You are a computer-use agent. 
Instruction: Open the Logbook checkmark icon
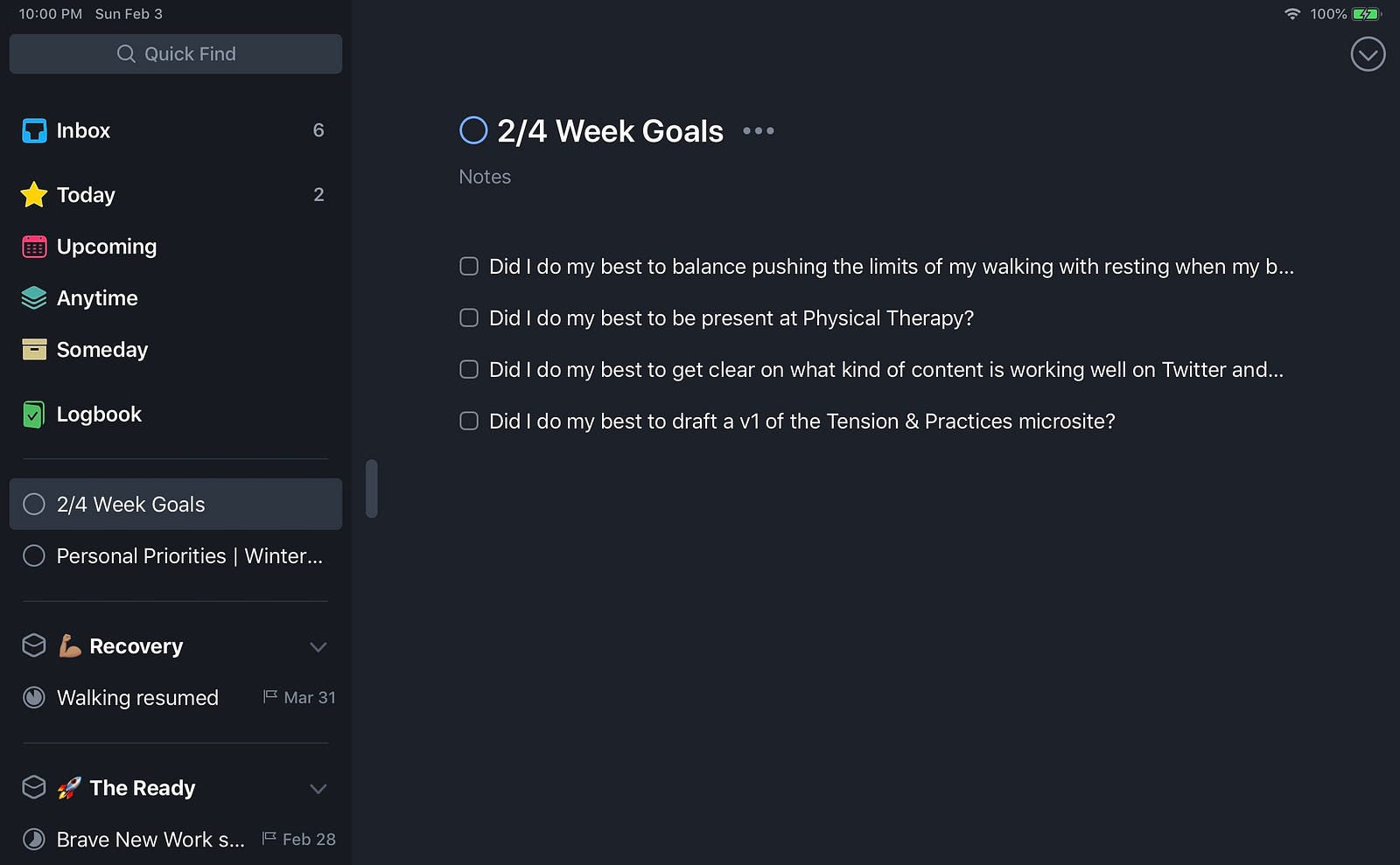coord(33,415)
